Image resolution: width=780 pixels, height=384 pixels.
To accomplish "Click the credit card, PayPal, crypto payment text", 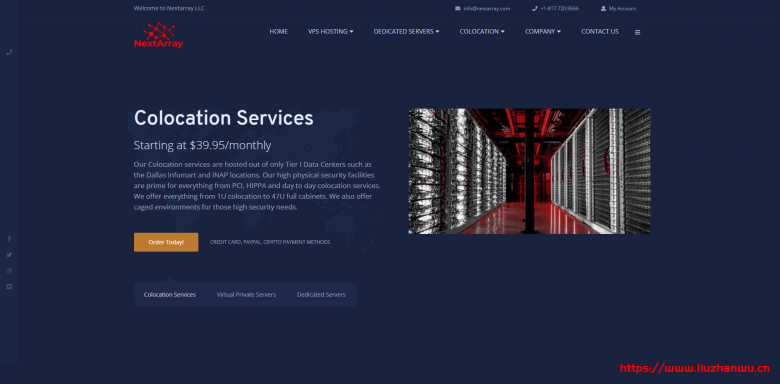I will pyautogui.click(x=270, y=242).
